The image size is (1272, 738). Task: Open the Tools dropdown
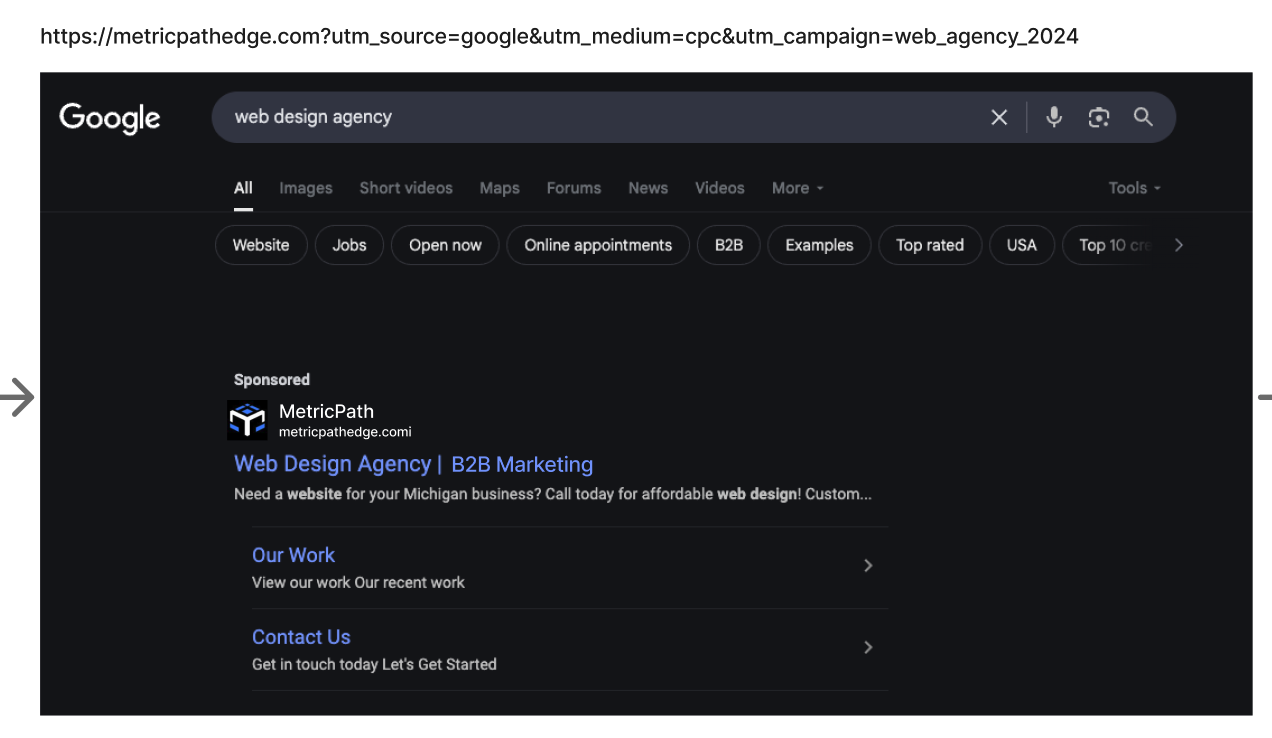click(1134, 188)
